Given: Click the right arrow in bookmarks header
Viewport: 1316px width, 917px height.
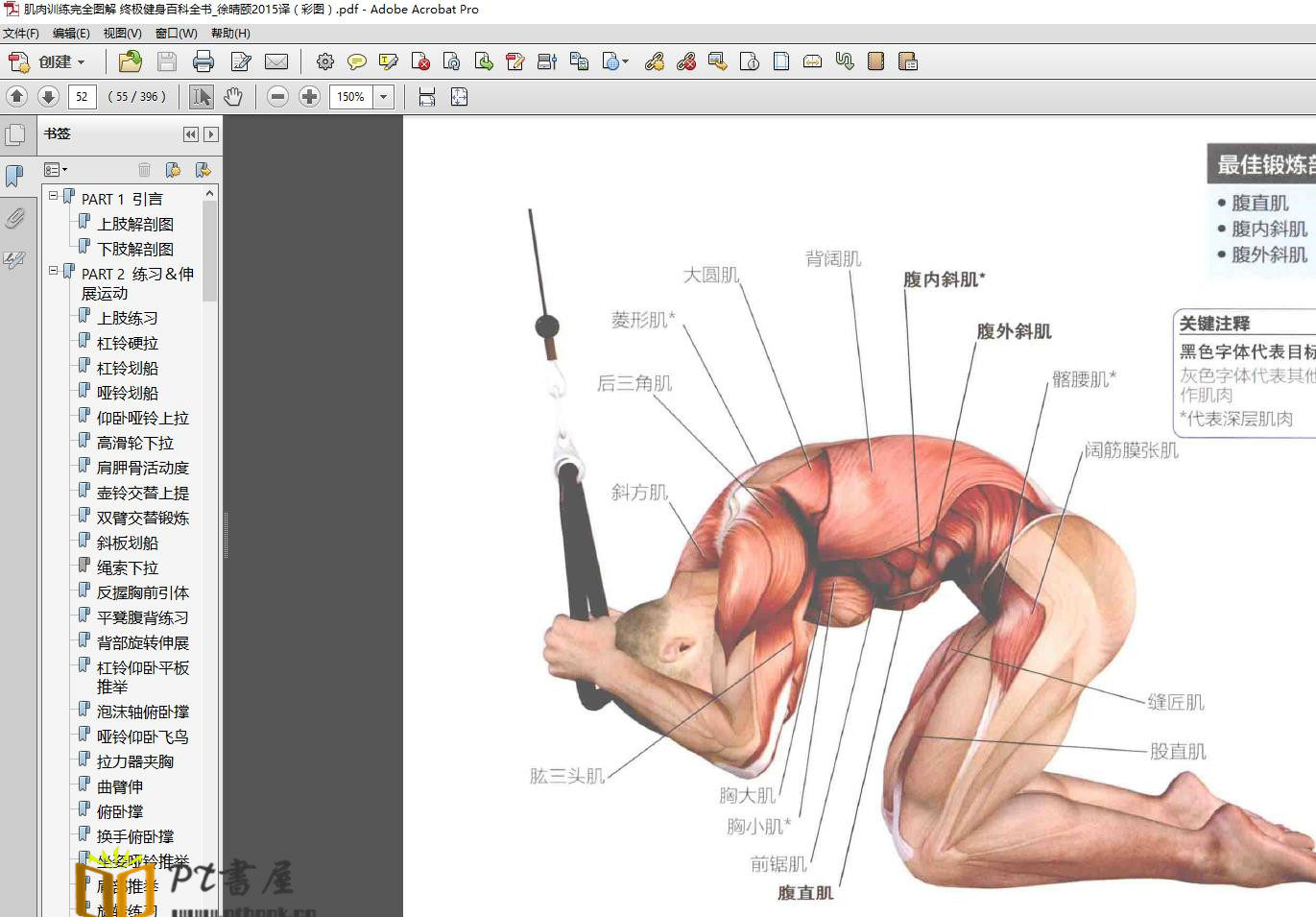Looking at the screenshot, I should click(x=211, y=134).
